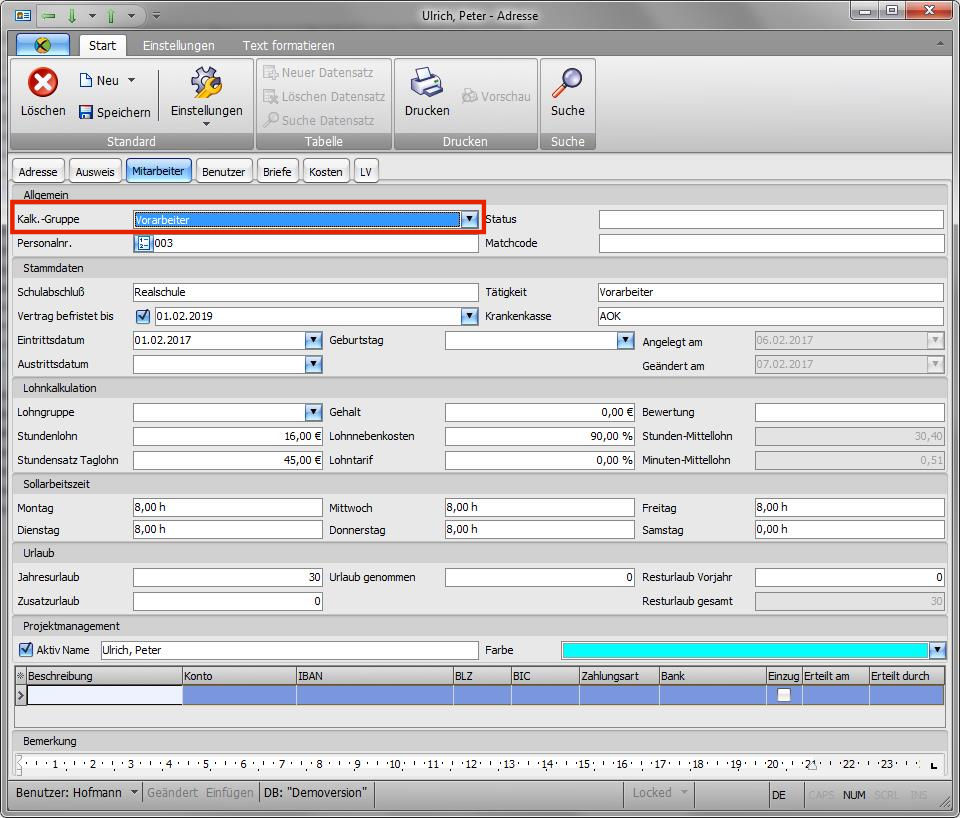Screen dimensions: 960x818
Task: Expand the Locked dropdown in status bar
Action: tap(683, 792)
